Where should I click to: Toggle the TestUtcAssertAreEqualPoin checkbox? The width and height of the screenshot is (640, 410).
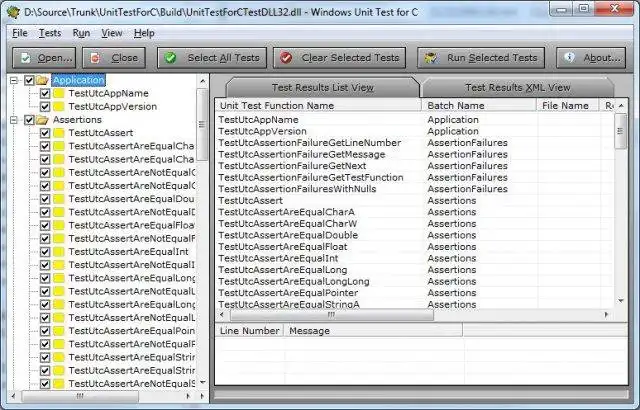click(45, 330)
